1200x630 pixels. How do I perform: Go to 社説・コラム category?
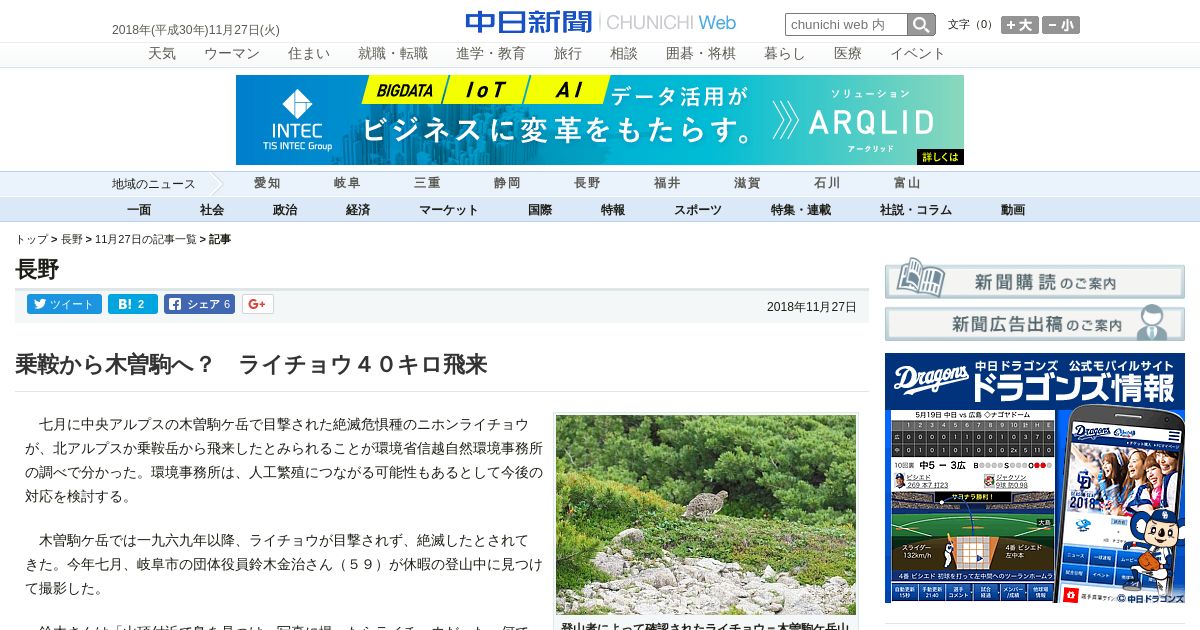pyautogui.click(x=916, y=210)
